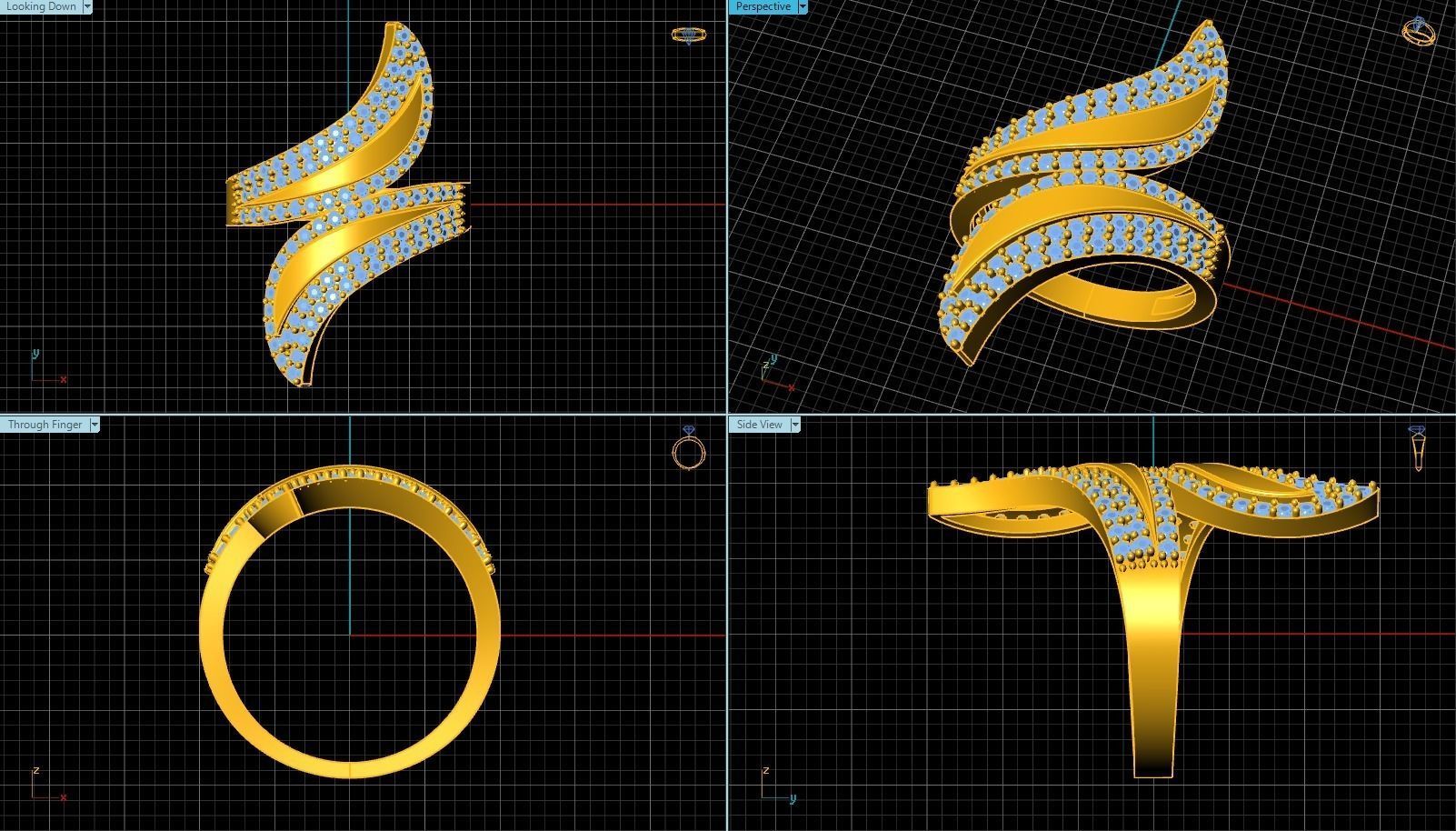The height and width of the screenshot is (831, 1456).
Task: Click the Through Finger viewport label
Action: point(45,425)
